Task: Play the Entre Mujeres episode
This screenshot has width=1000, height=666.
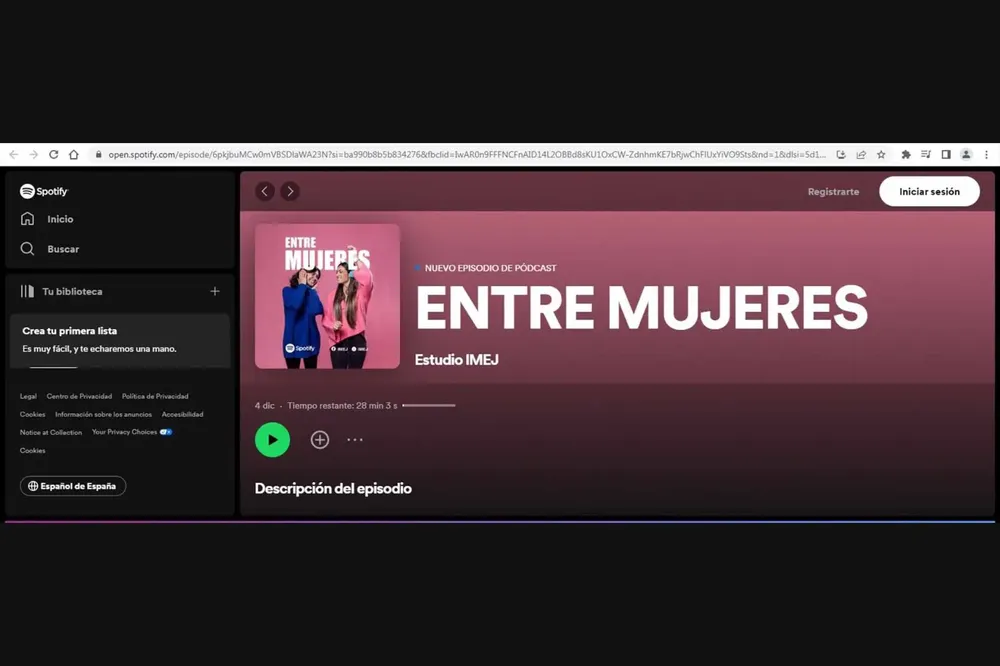Action: (272, 440)
